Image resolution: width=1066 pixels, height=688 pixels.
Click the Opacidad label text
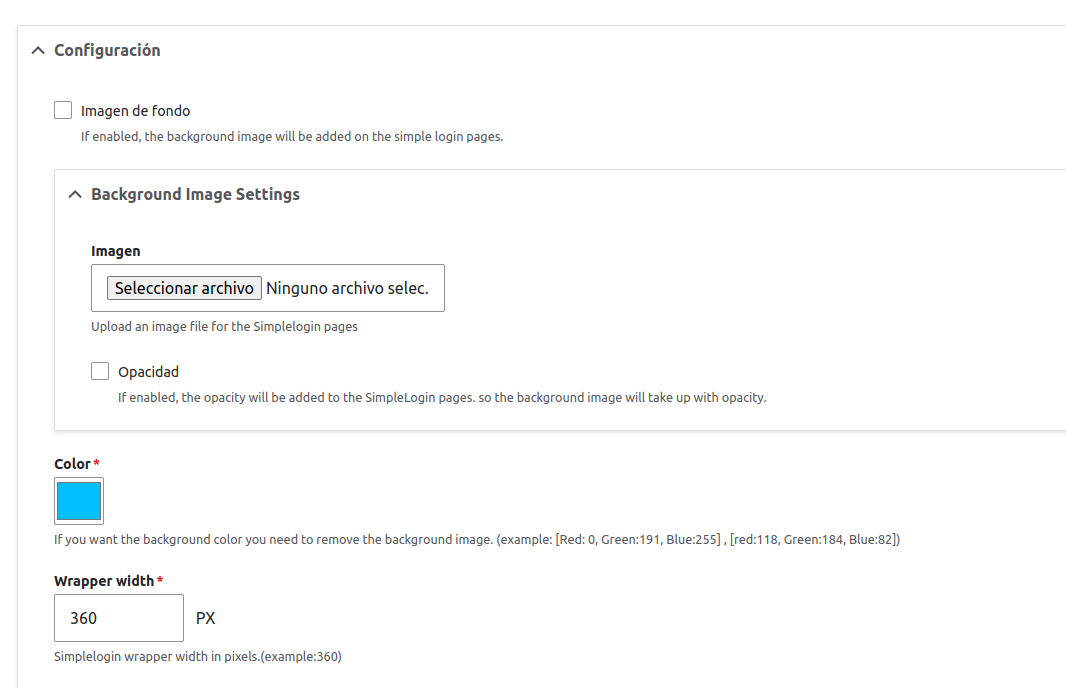tap(148, 372)
